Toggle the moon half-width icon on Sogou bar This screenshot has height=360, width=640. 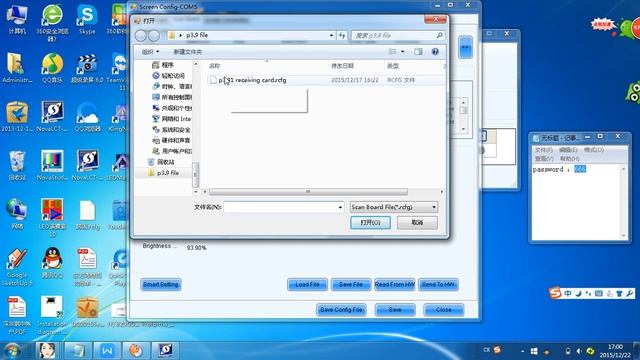(x=578, y=293)
